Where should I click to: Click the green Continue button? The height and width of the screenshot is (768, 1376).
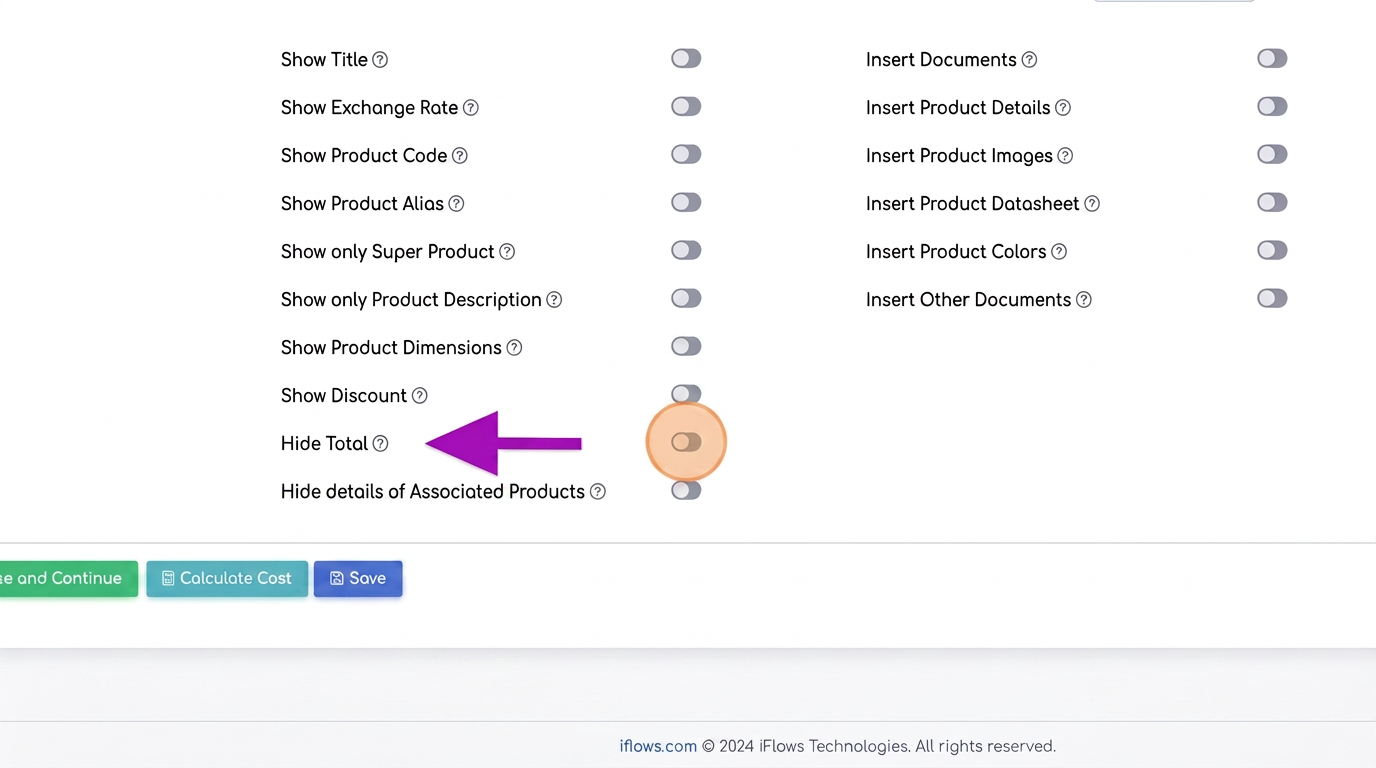[68, 579]
